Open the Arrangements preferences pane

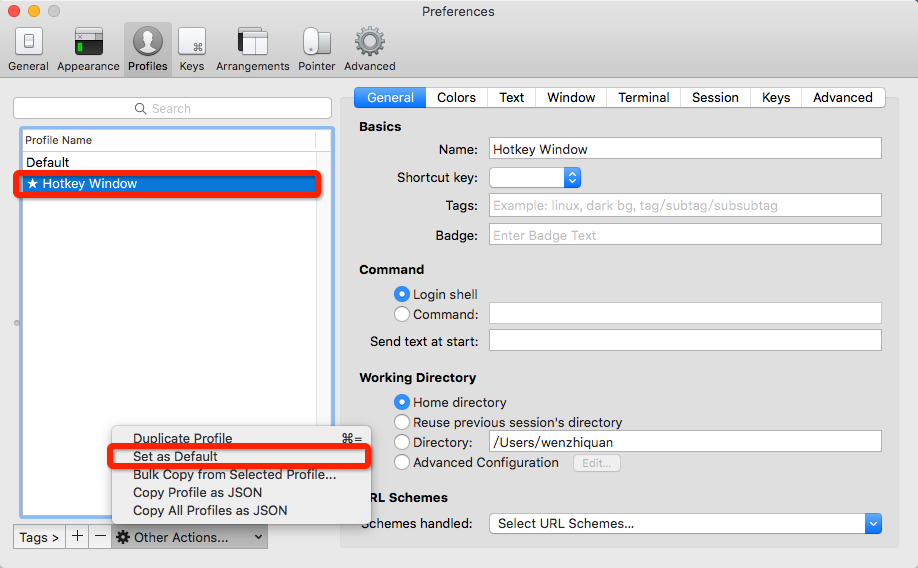[252, 49]
